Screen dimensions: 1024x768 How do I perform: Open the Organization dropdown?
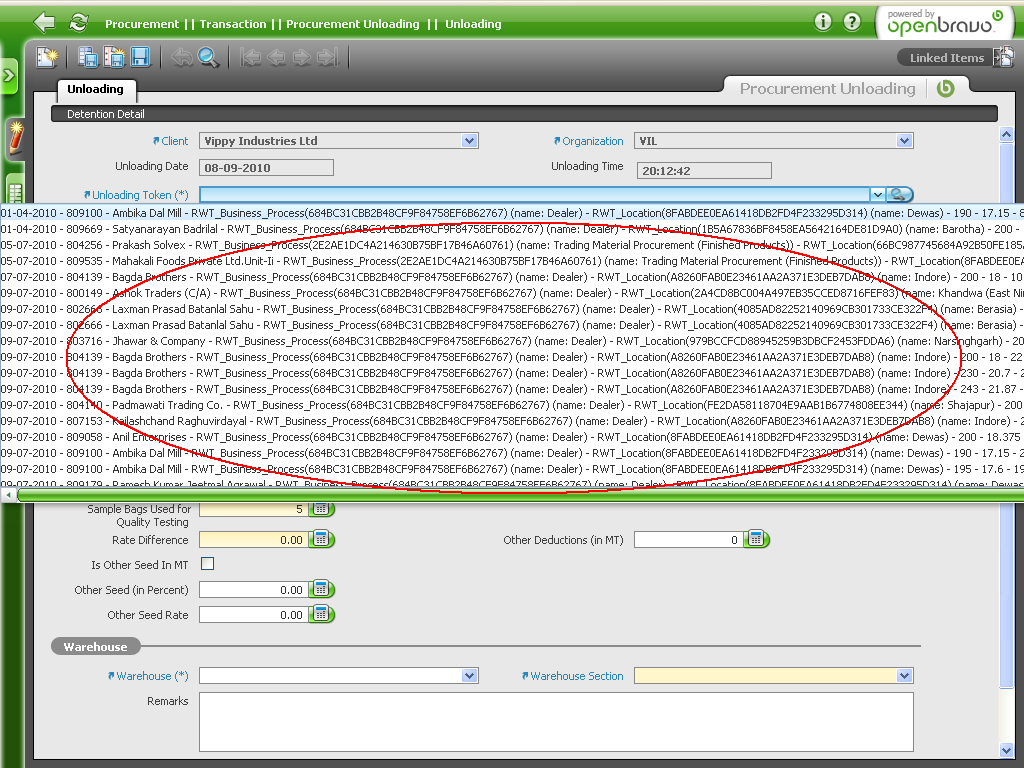(905, 141)
